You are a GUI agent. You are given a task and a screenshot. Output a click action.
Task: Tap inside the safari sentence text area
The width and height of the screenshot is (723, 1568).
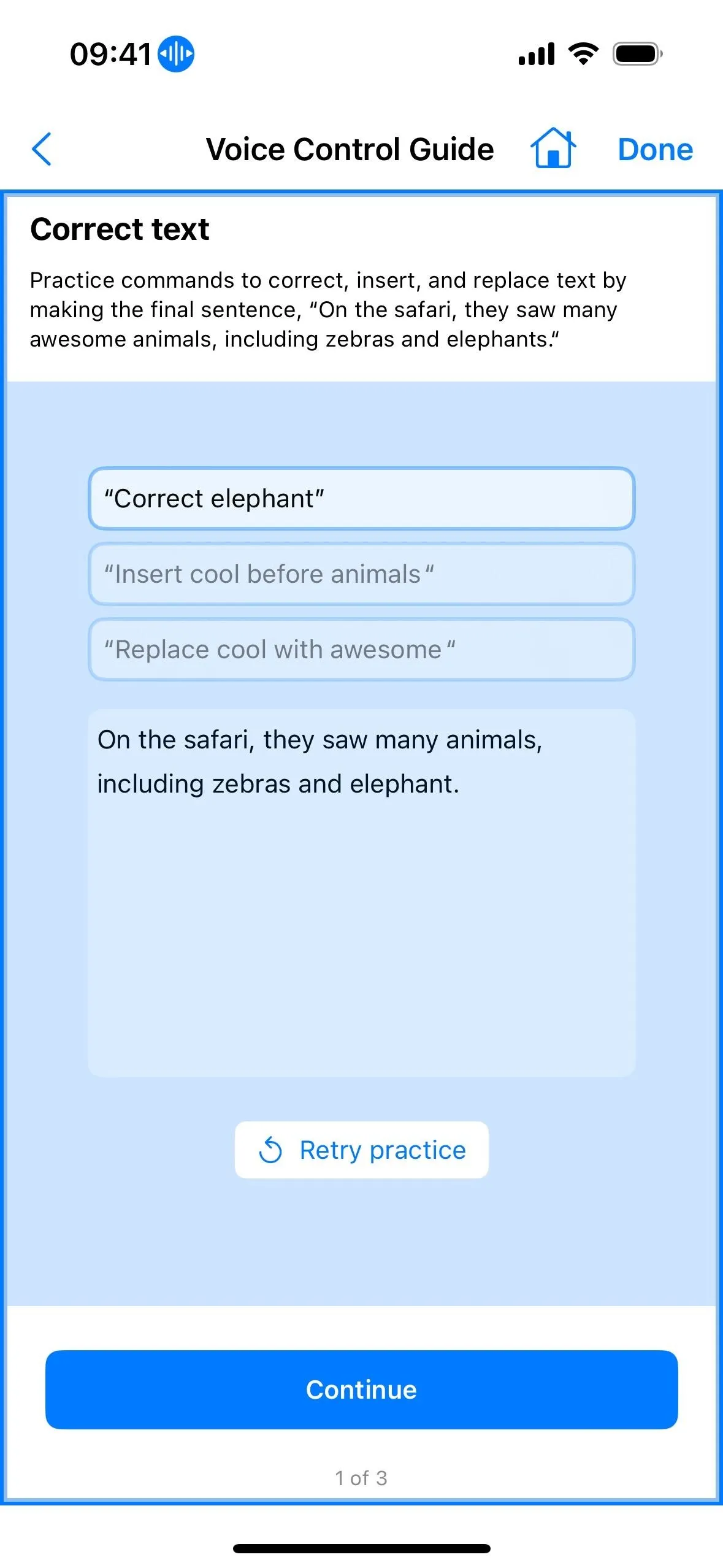(x=361, y=893)
